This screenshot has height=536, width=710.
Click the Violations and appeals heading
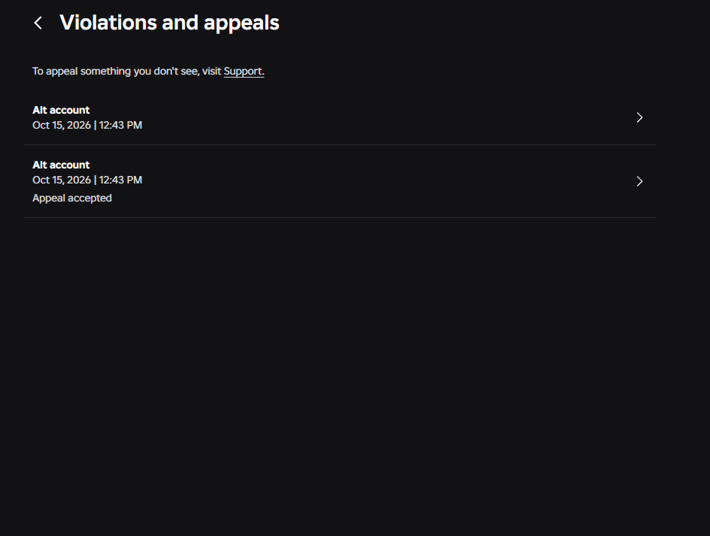(169, 23)
